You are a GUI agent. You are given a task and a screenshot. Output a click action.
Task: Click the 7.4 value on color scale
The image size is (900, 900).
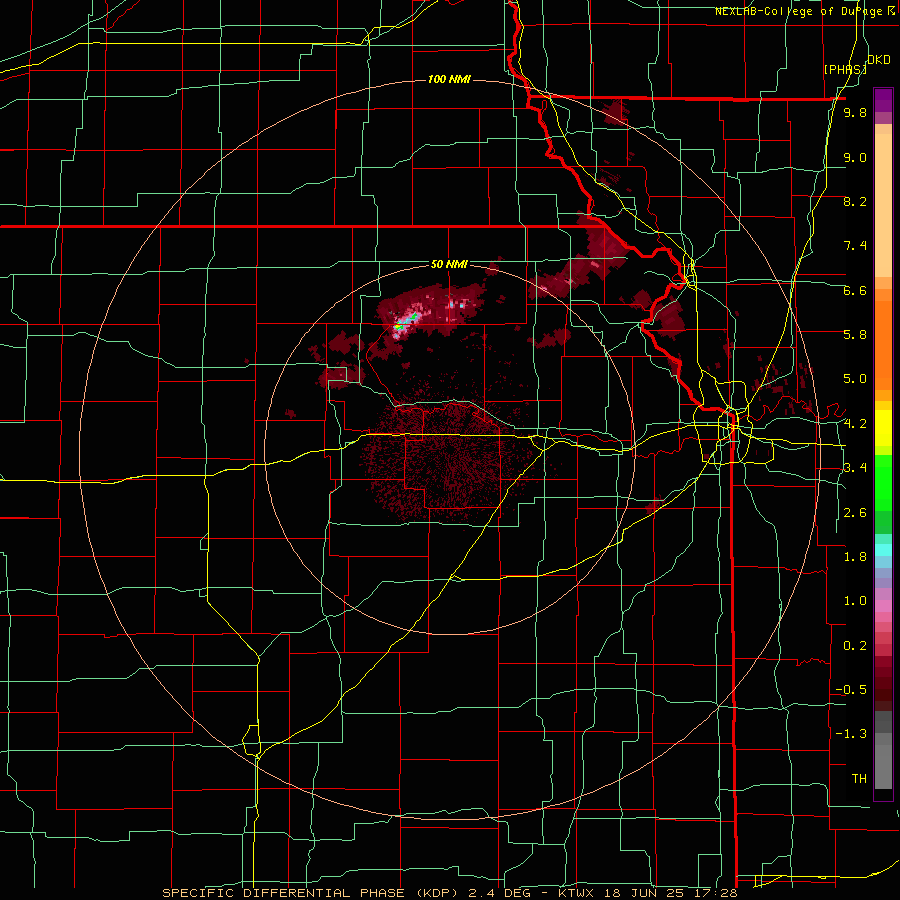tap(855, 246)
